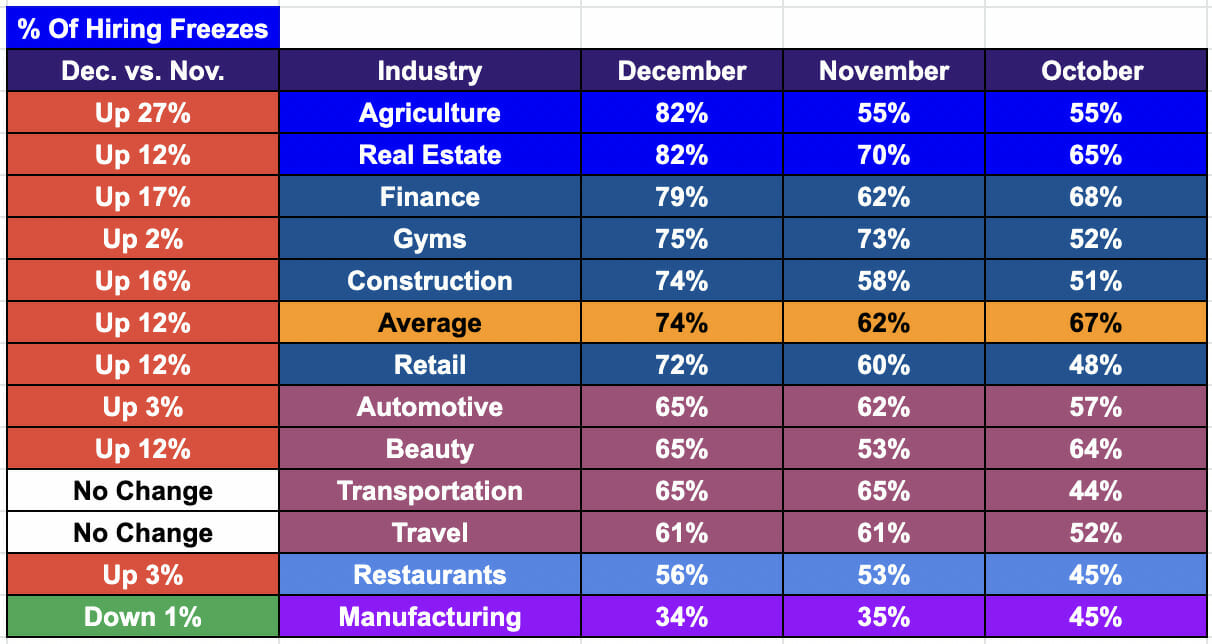Select the 'Dec. vs. Nov.' column header
This screenshot has width=1212, height=644.
coord(143,71)
